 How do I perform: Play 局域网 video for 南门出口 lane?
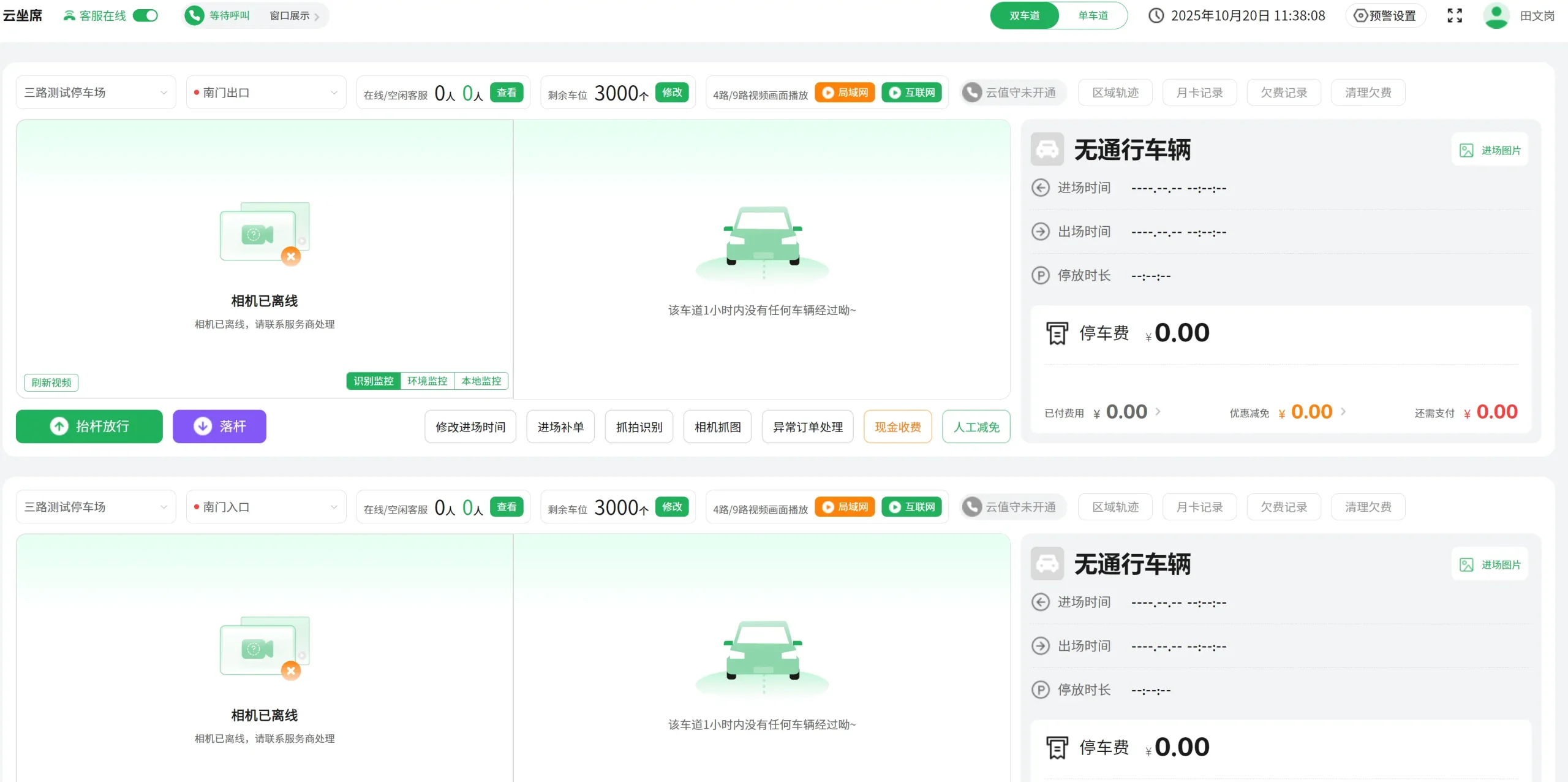[x=845, y=93]
